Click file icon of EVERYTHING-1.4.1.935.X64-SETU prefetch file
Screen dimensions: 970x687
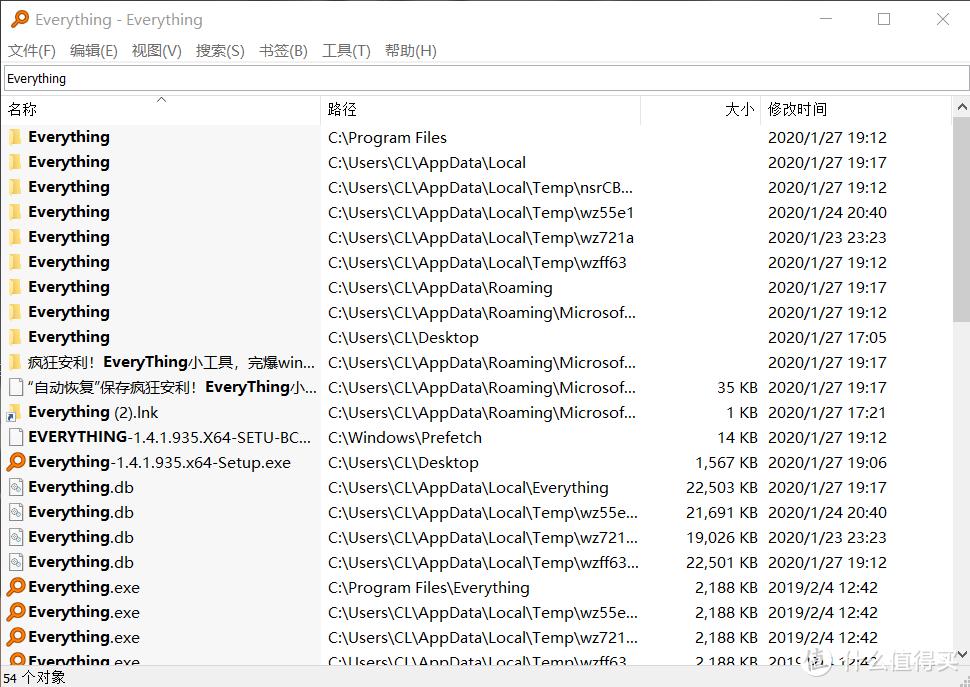16,437
